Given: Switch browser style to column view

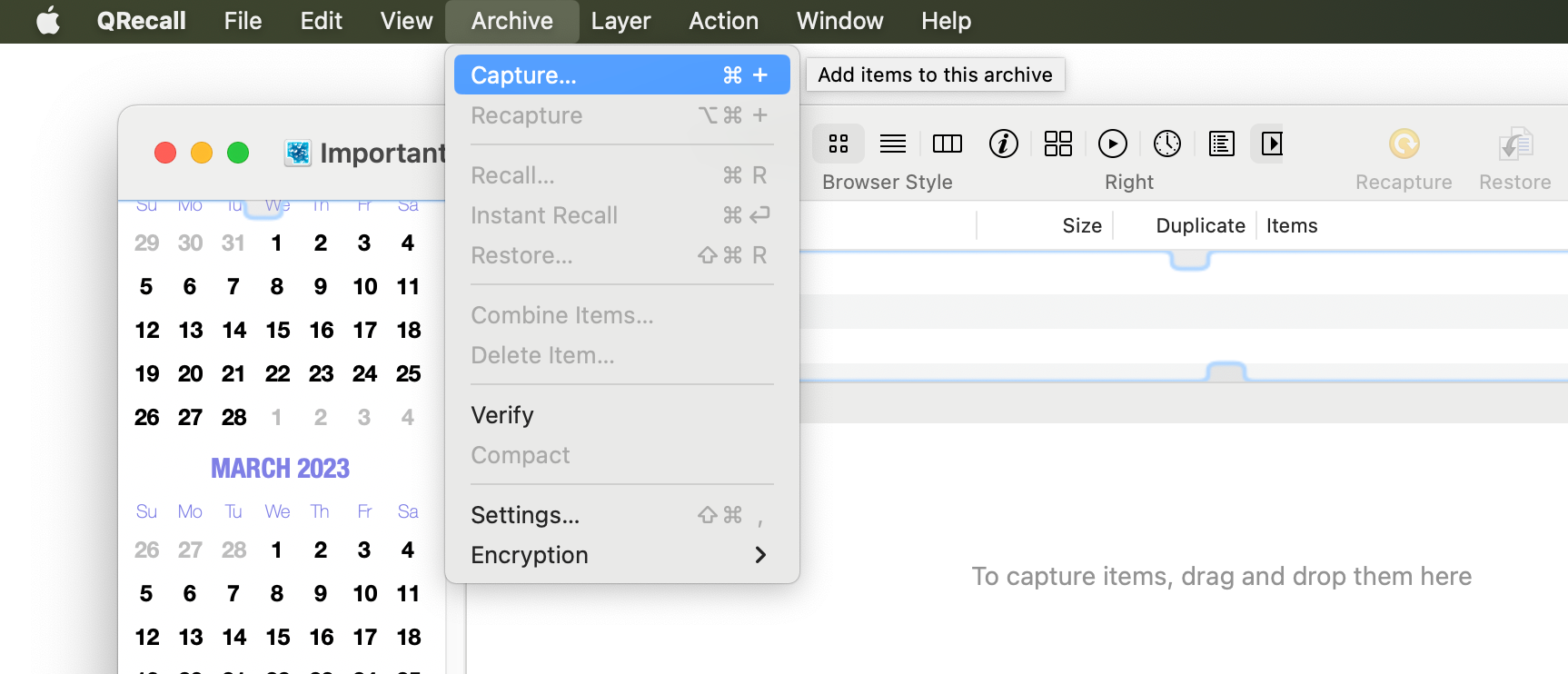Looking at the screenshot, I should click(x=948, y=144).
